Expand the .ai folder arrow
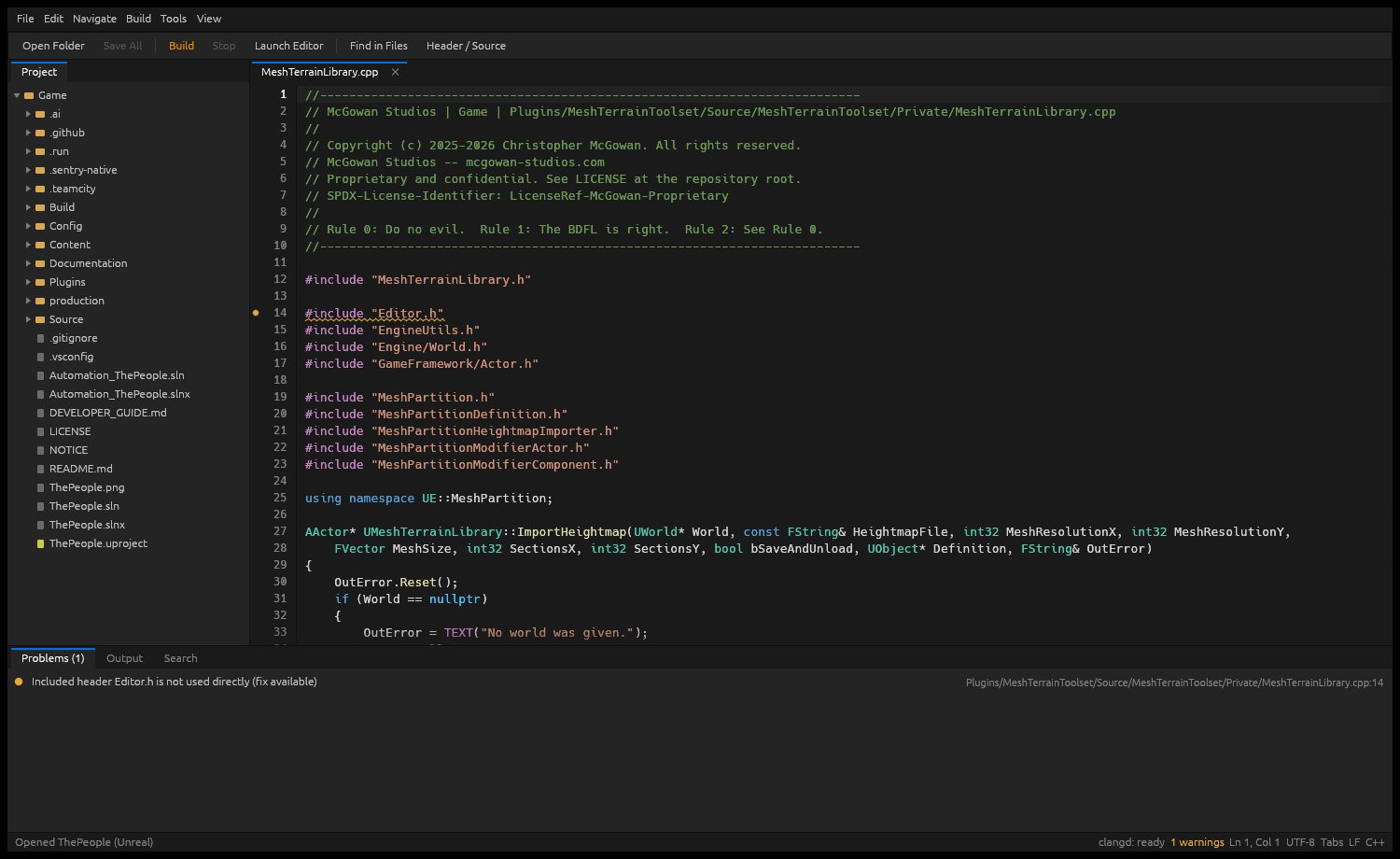This screenshot has width=1400, height=859. pyautogui.click(x=28, y=114)
